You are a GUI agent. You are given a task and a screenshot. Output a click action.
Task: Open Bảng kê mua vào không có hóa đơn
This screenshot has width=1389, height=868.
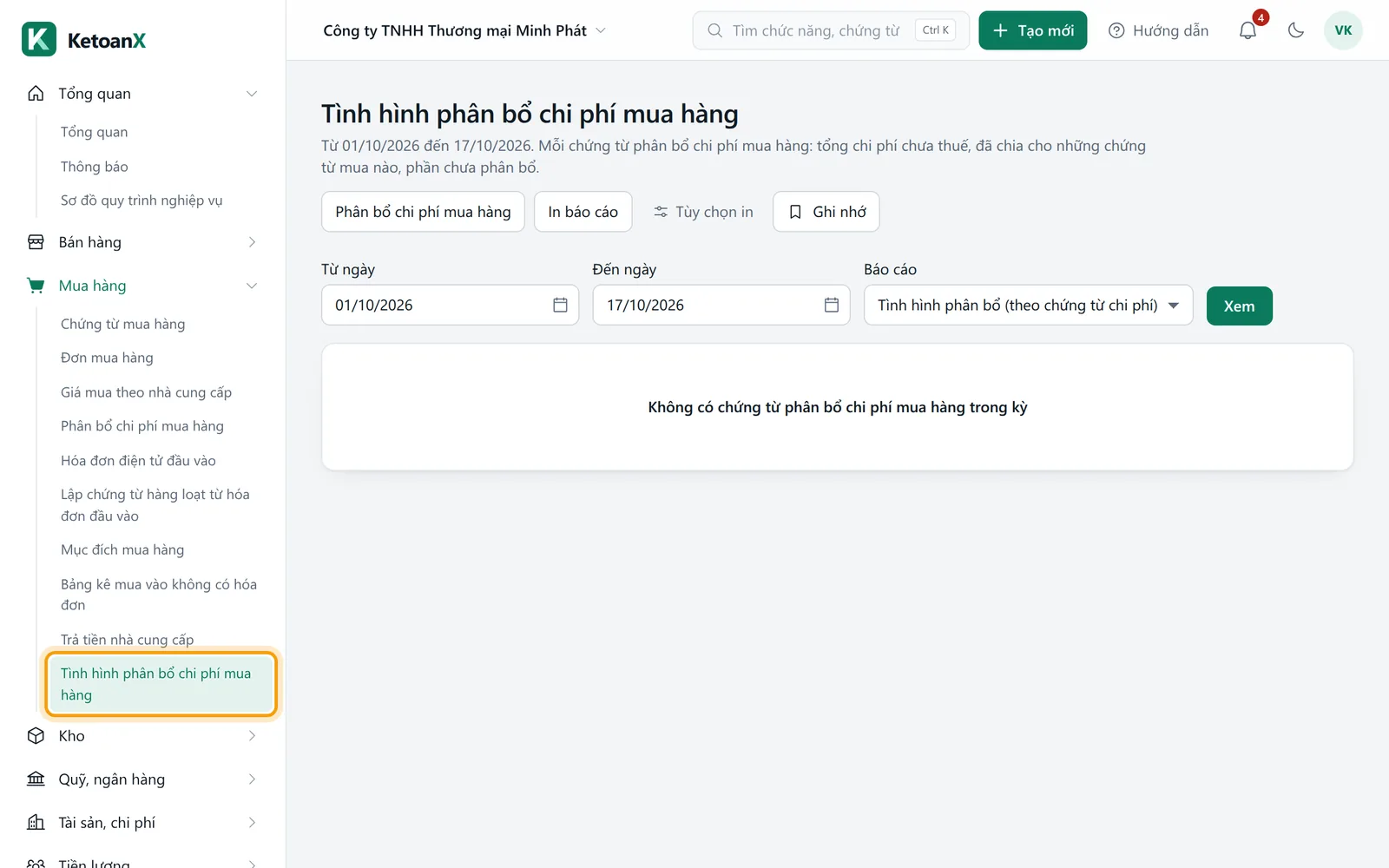tap(158, 595)
